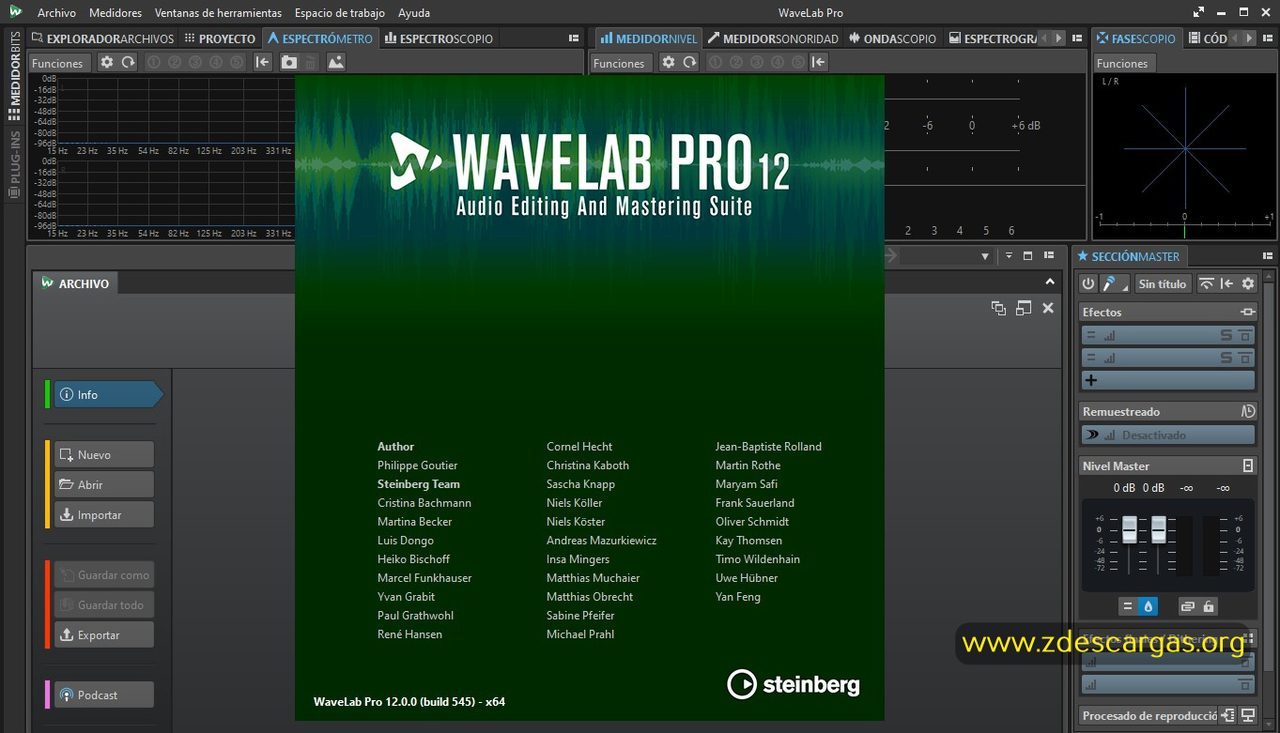The width and height of the screenshot is (1280, 733).
Task: Adjust the left master level fader
Action: (x=1129, y=530)
